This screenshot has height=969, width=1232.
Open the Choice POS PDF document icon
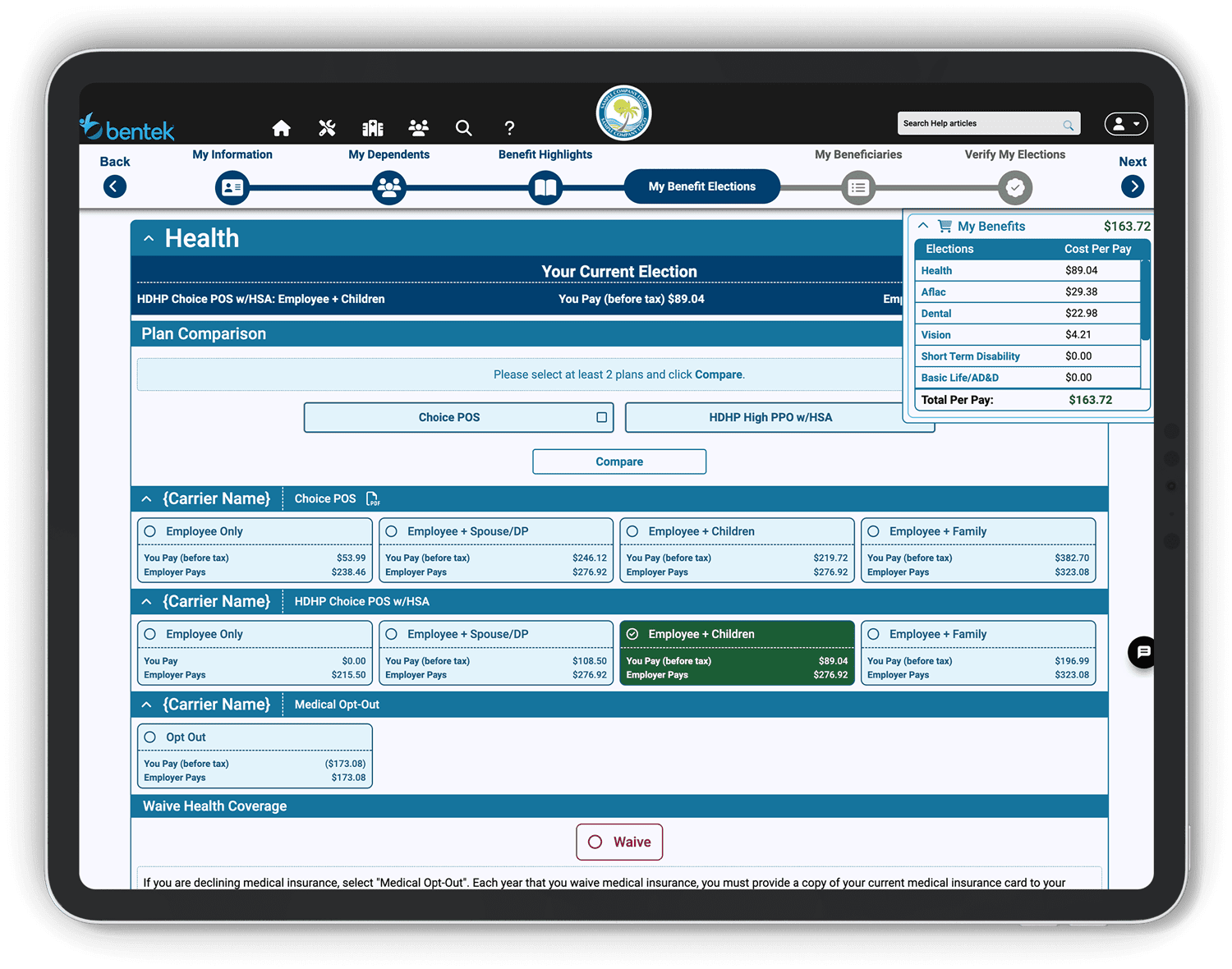tap(372, 499)
